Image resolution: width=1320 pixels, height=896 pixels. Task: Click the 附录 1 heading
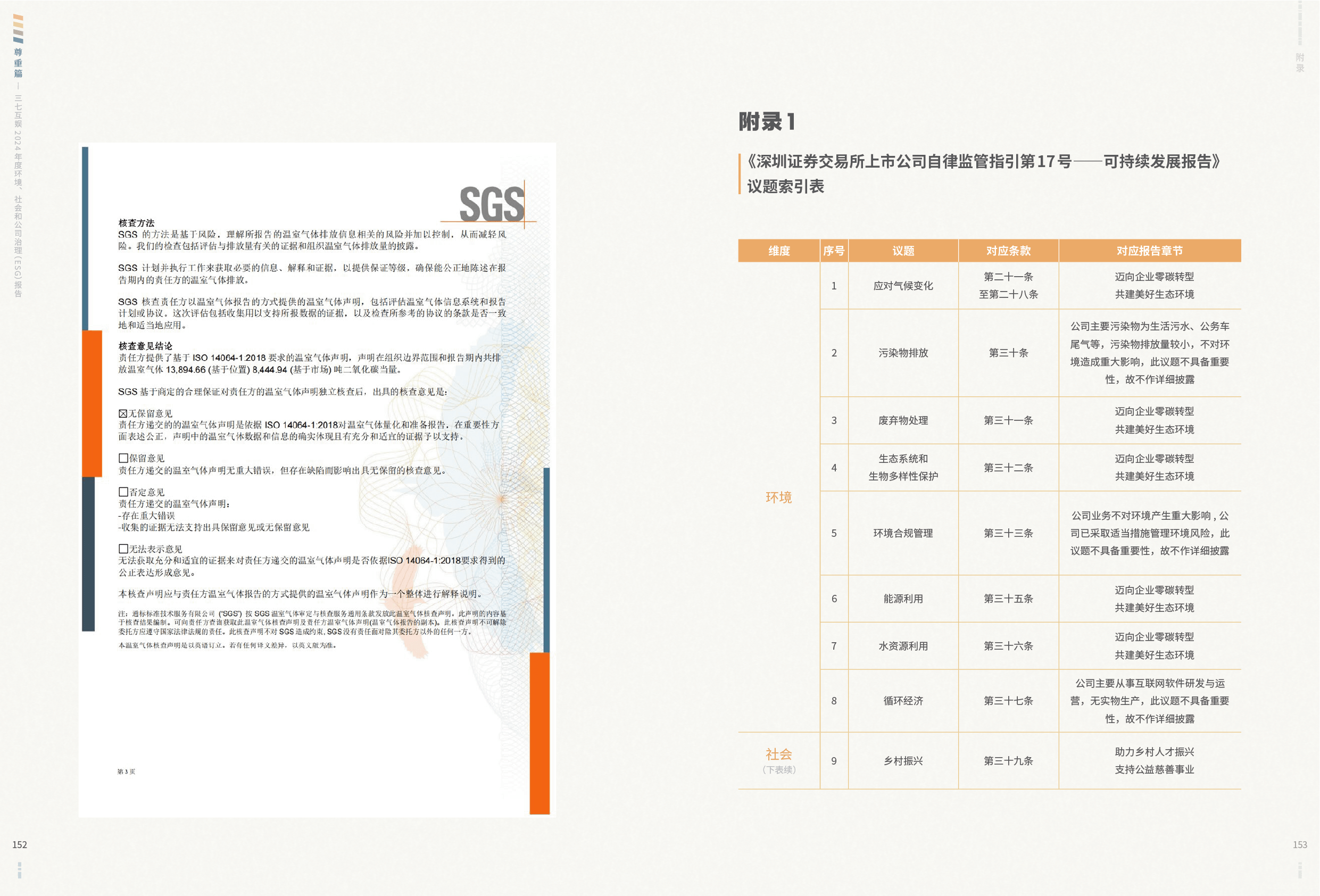[x=767, y=122]
